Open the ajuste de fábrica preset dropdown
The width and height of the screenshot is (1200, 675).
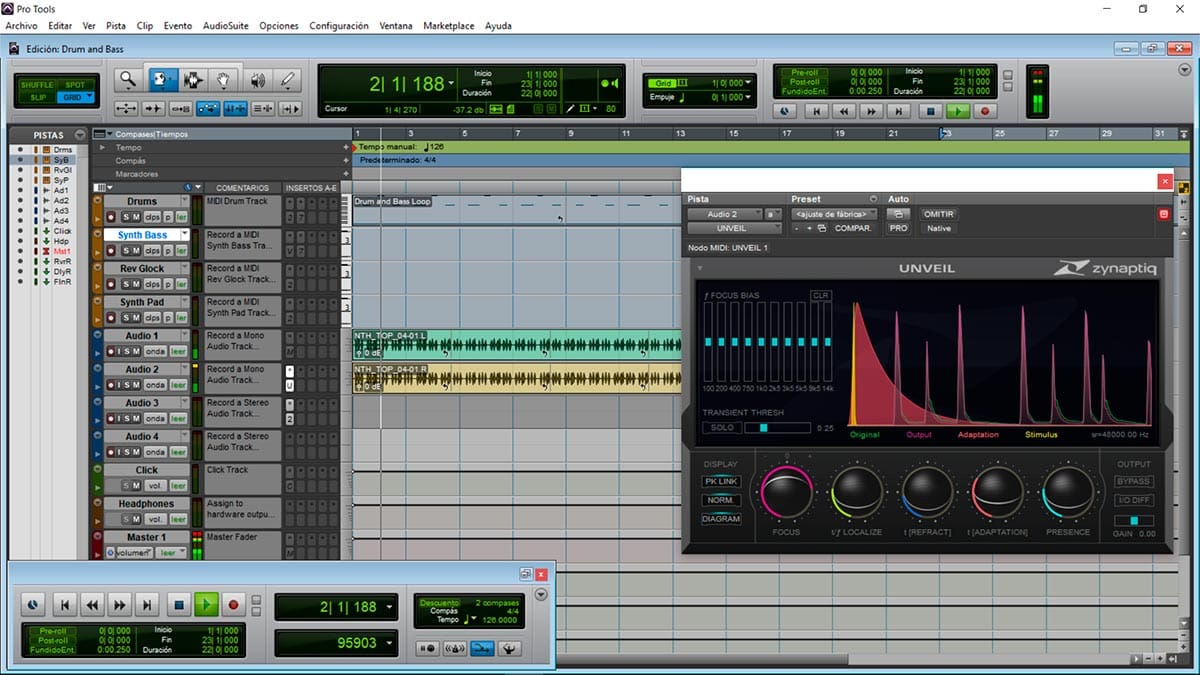tap(834, 214)
